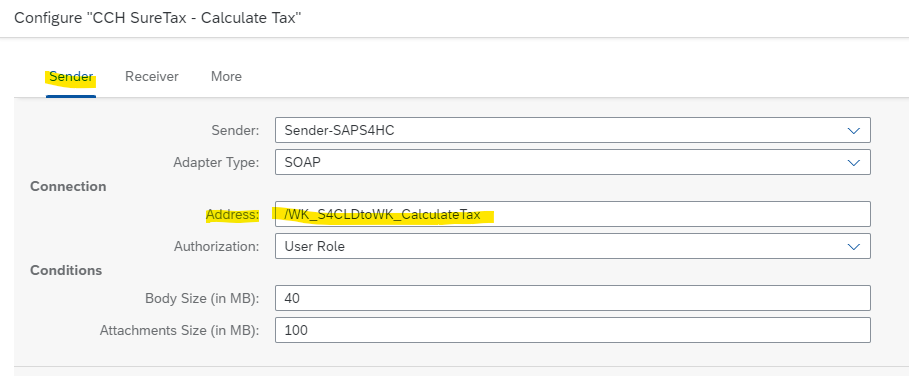Open the Adapter Type dropdown showing SOAP

point(573,162)
